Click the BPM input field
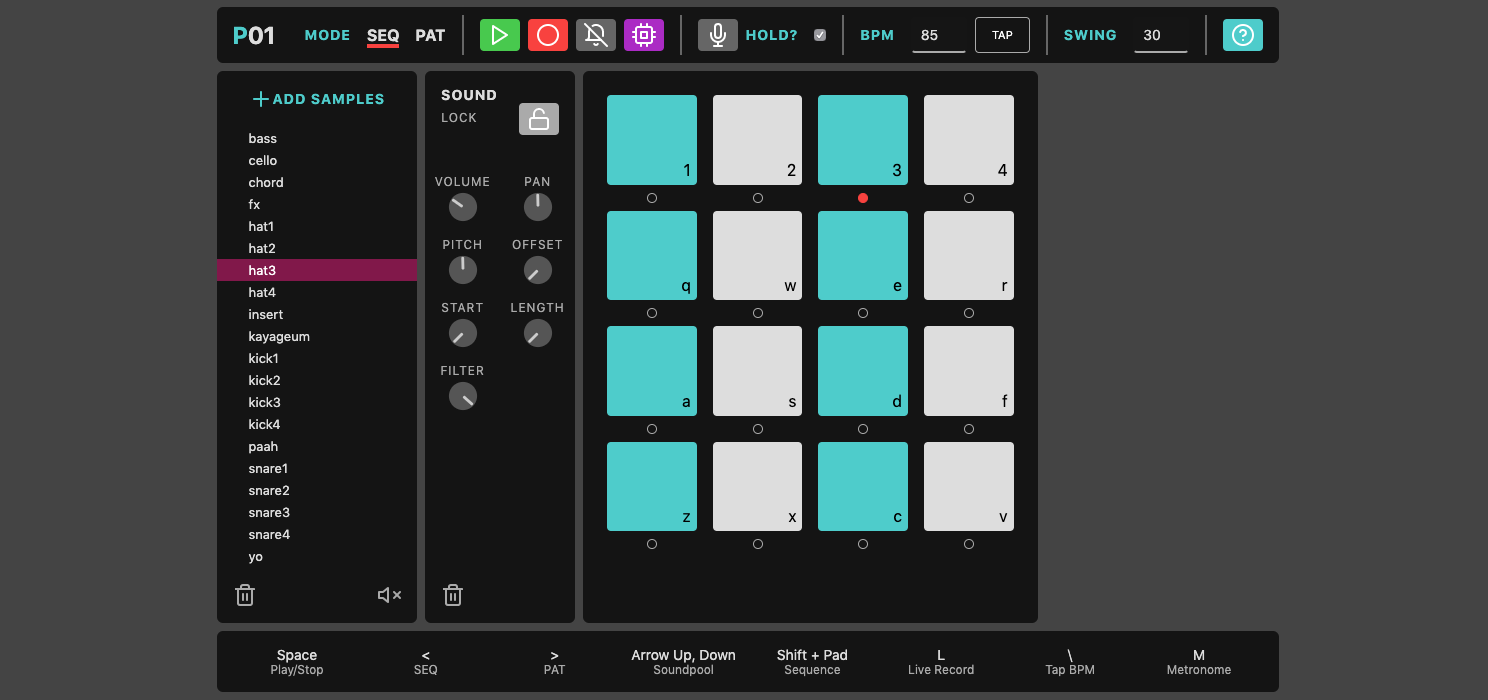The image size is (1488, 700). pos(938,35)
